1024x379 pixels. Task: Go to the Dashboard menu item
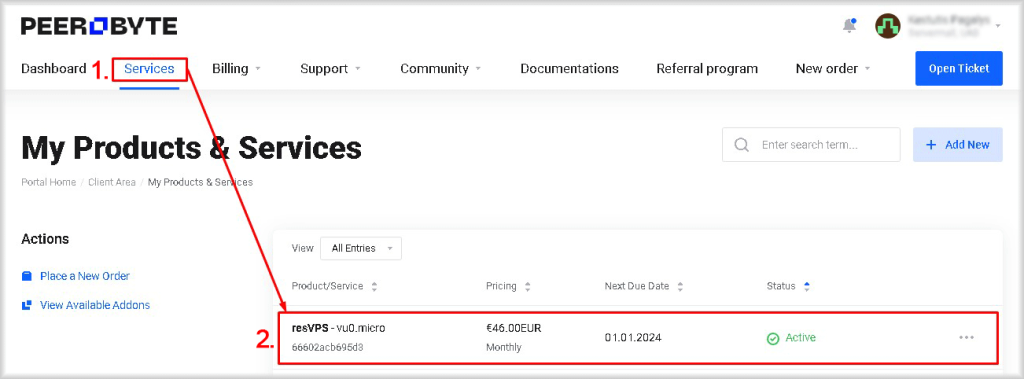pyautogui.click(x=54, y=69)
